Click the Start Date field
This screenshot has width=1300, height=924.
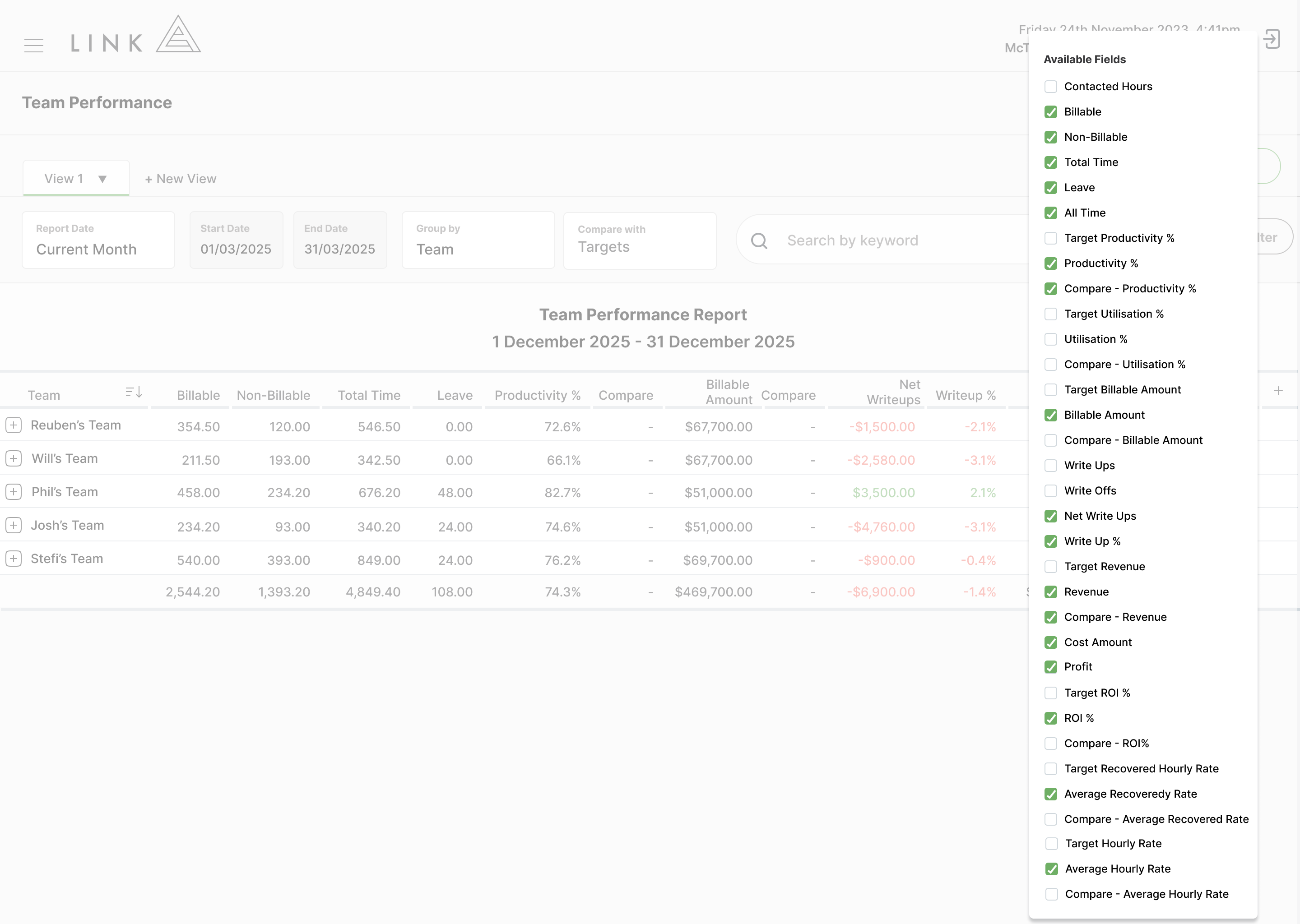236,240
